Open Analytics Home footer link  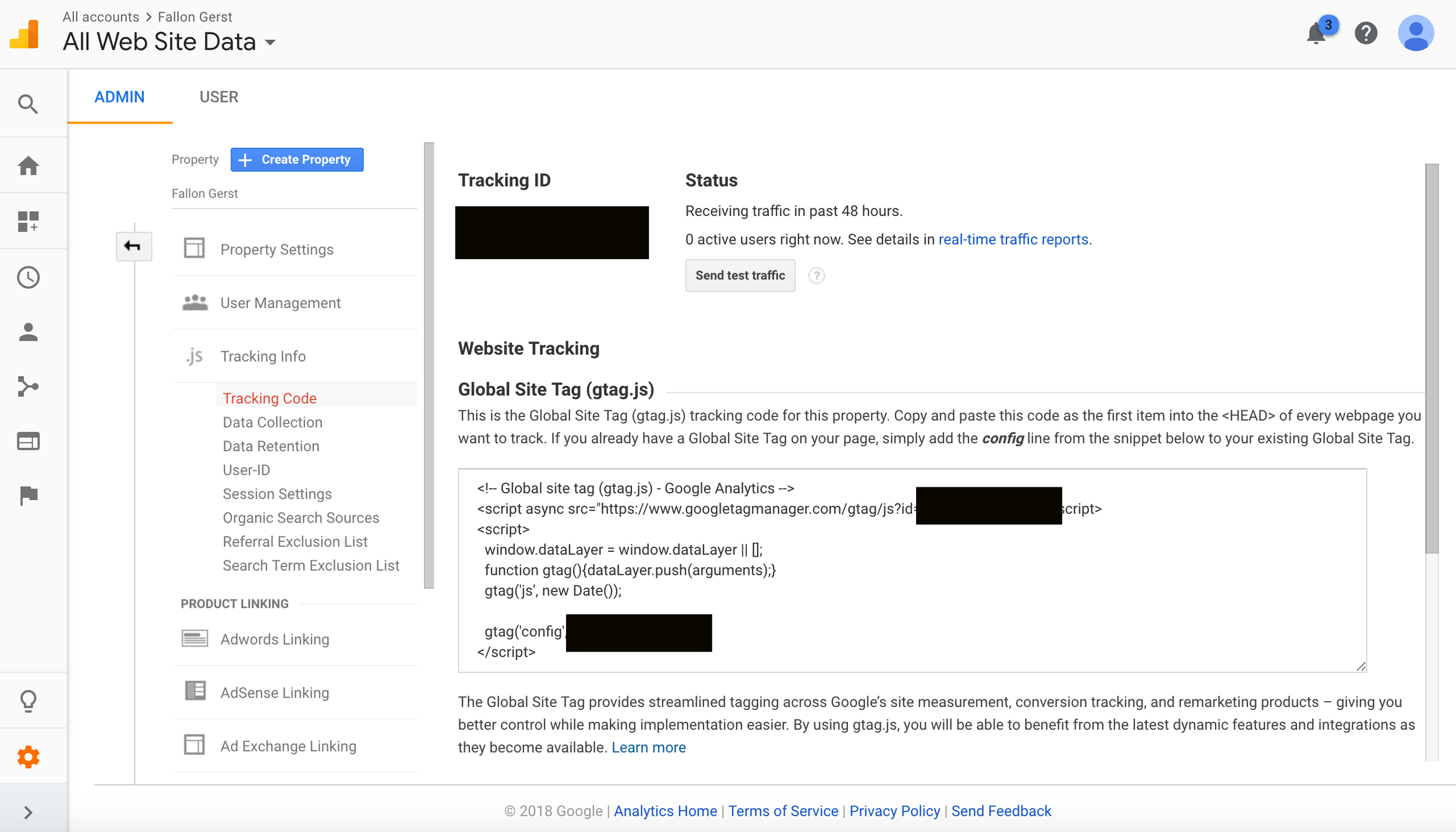tap(665, 811)
